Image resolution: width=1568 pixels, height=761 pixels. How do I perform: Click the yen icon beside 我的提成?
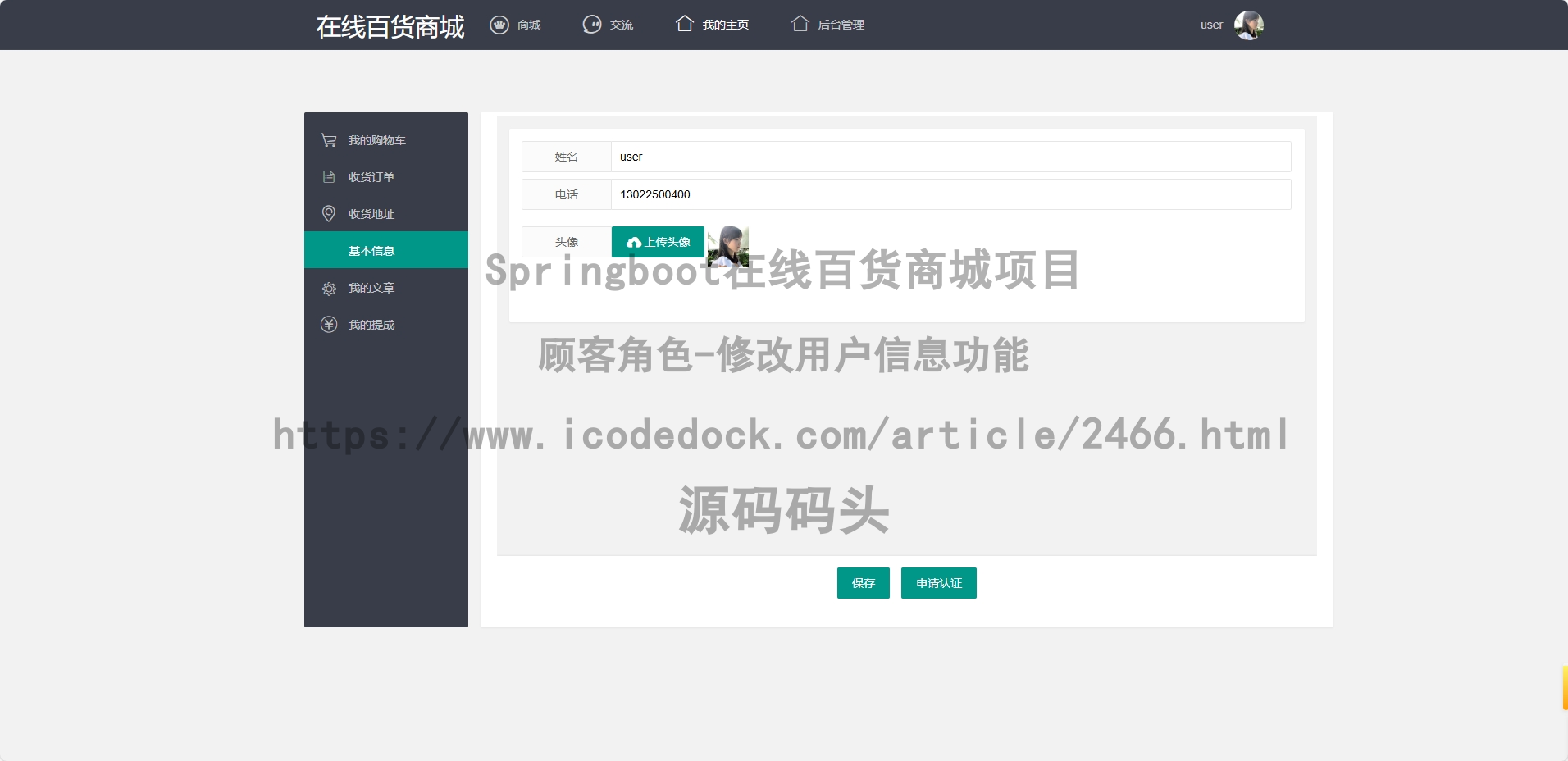329,325
